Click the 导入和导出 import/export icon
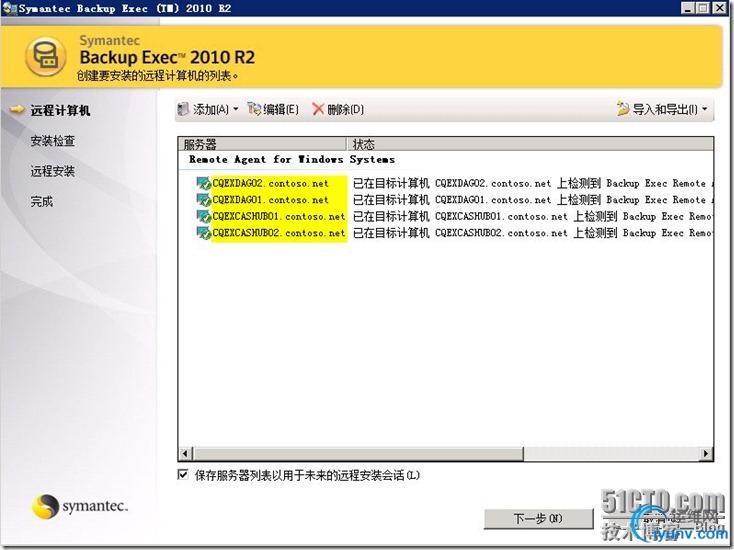734x550 pixels. click(x=623, y=109)
